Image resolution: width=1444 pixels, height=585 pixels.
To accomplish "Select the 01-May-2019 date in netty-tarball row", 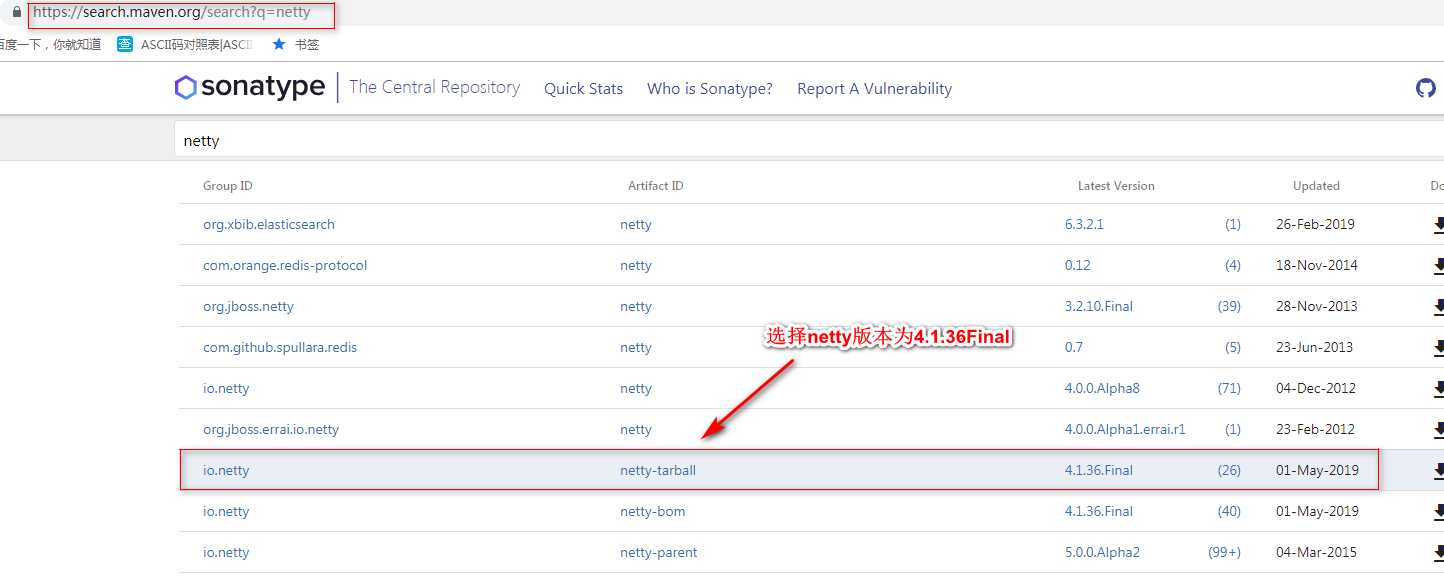I will tap(1317, 470).
